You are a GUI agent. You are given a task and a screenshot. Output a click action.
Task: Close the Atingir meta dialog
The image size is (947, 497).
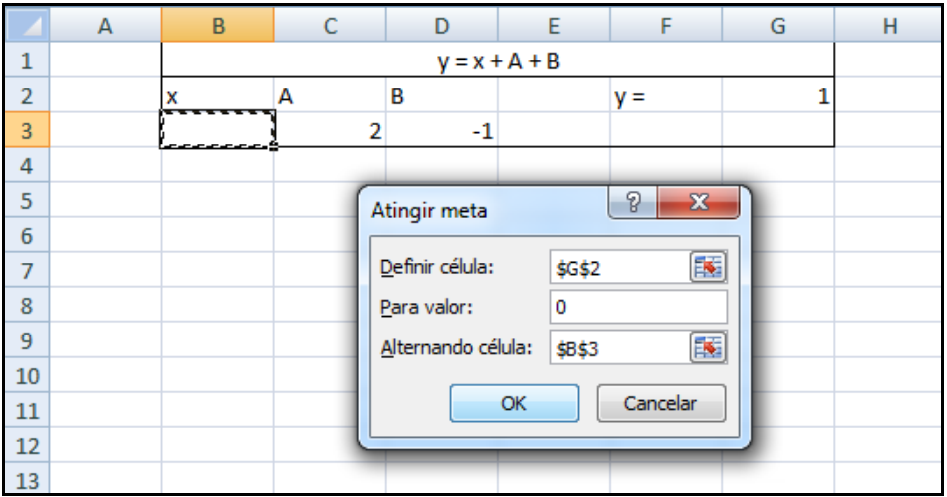click(x=699, y=203)
